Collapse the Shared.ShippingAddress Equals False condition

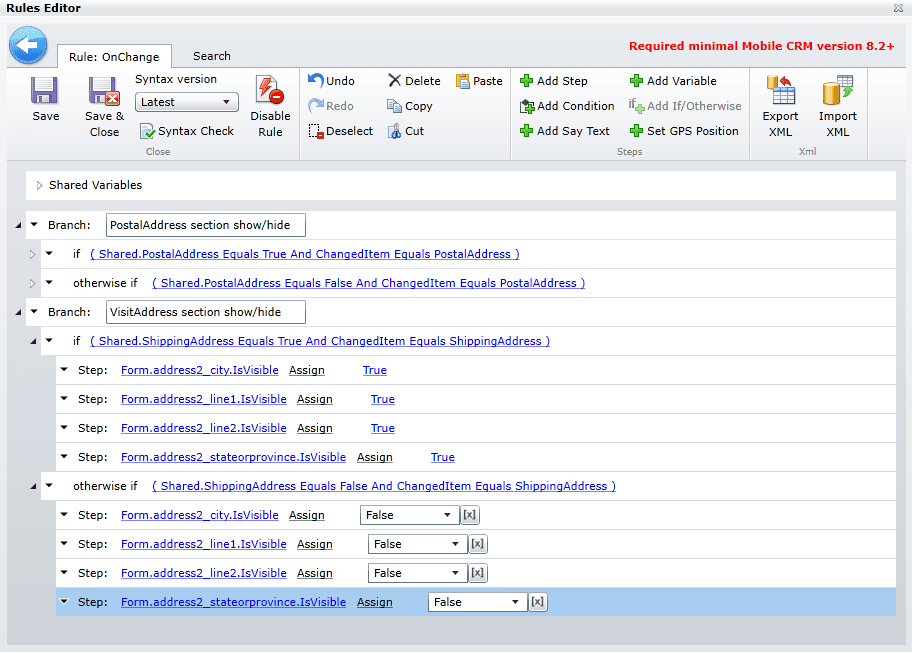[33, 486]
